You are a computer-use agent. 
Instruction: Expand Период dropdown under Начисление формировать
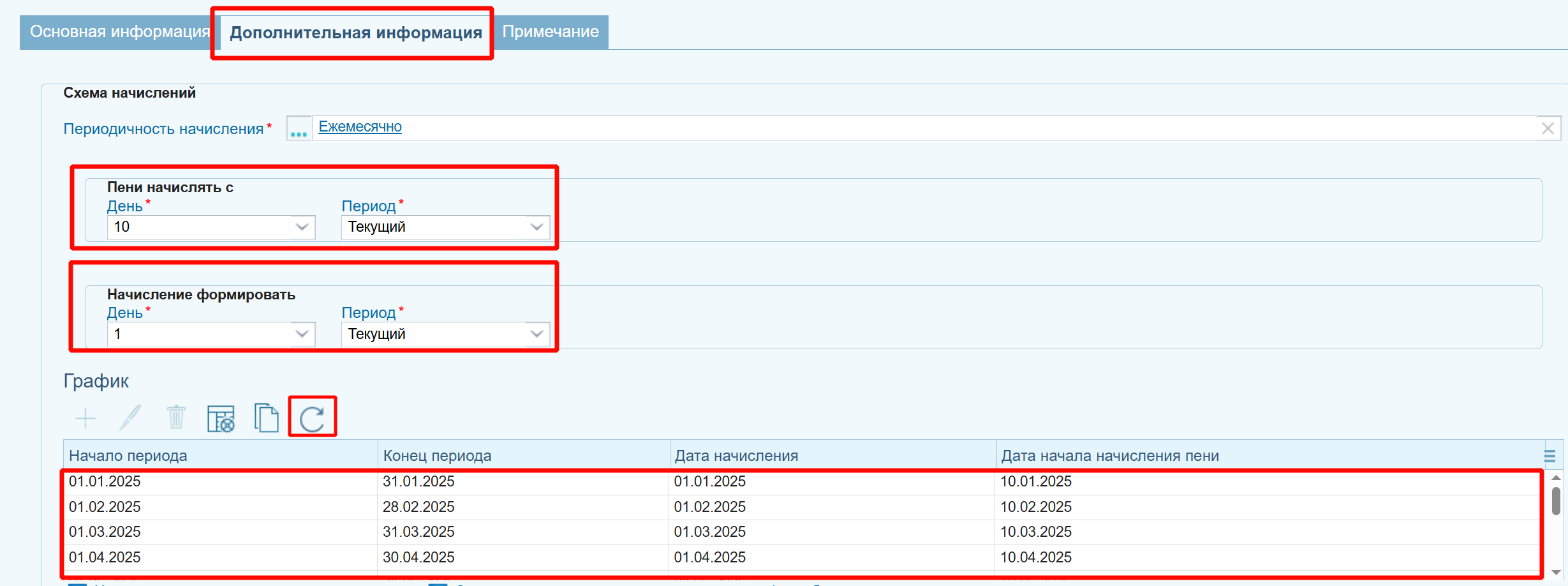point(536,334)
